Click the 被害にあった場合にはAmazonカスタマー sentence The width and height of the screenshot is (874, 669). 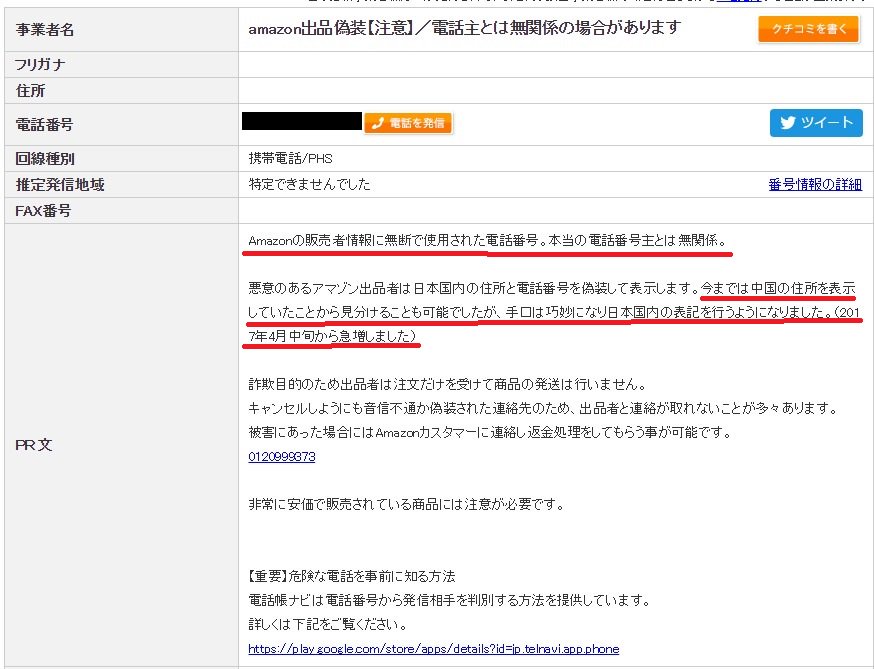coord(489,432)
